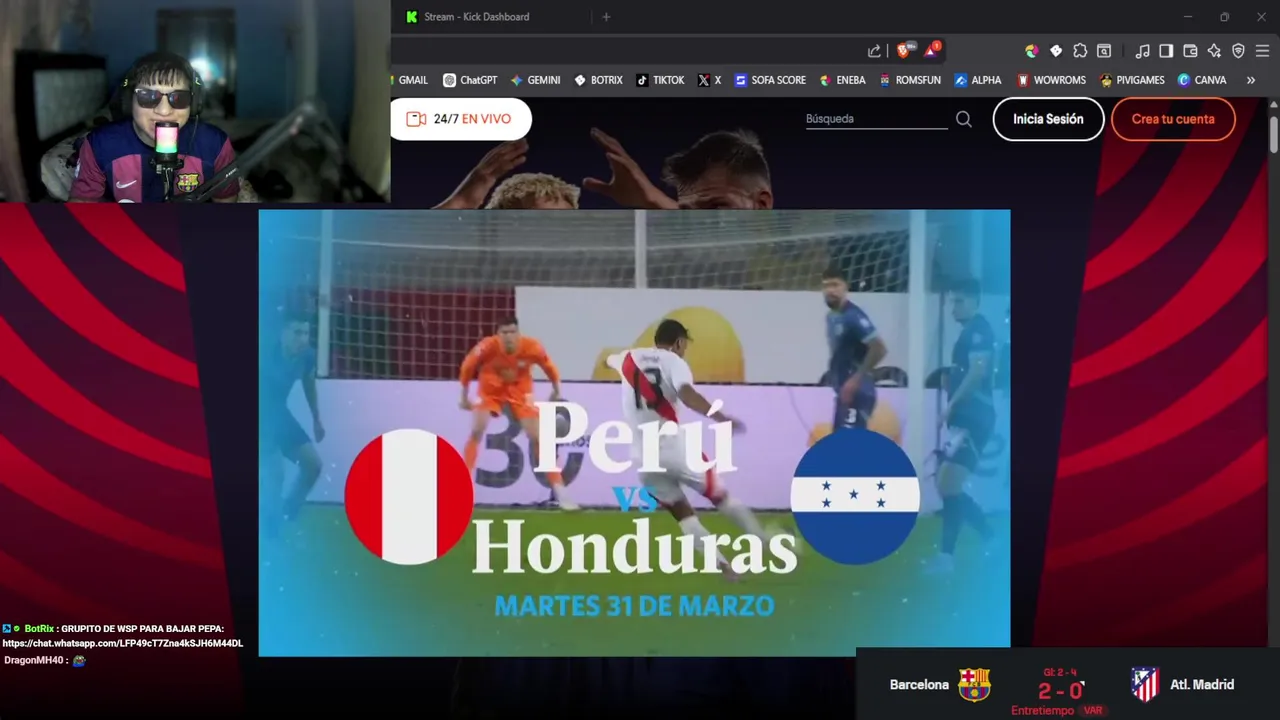Image resolution: width=1280 pixels, height=720 pixels.
Task: Click the Perú vs Honduras promo video
Action: coord(634,433)
